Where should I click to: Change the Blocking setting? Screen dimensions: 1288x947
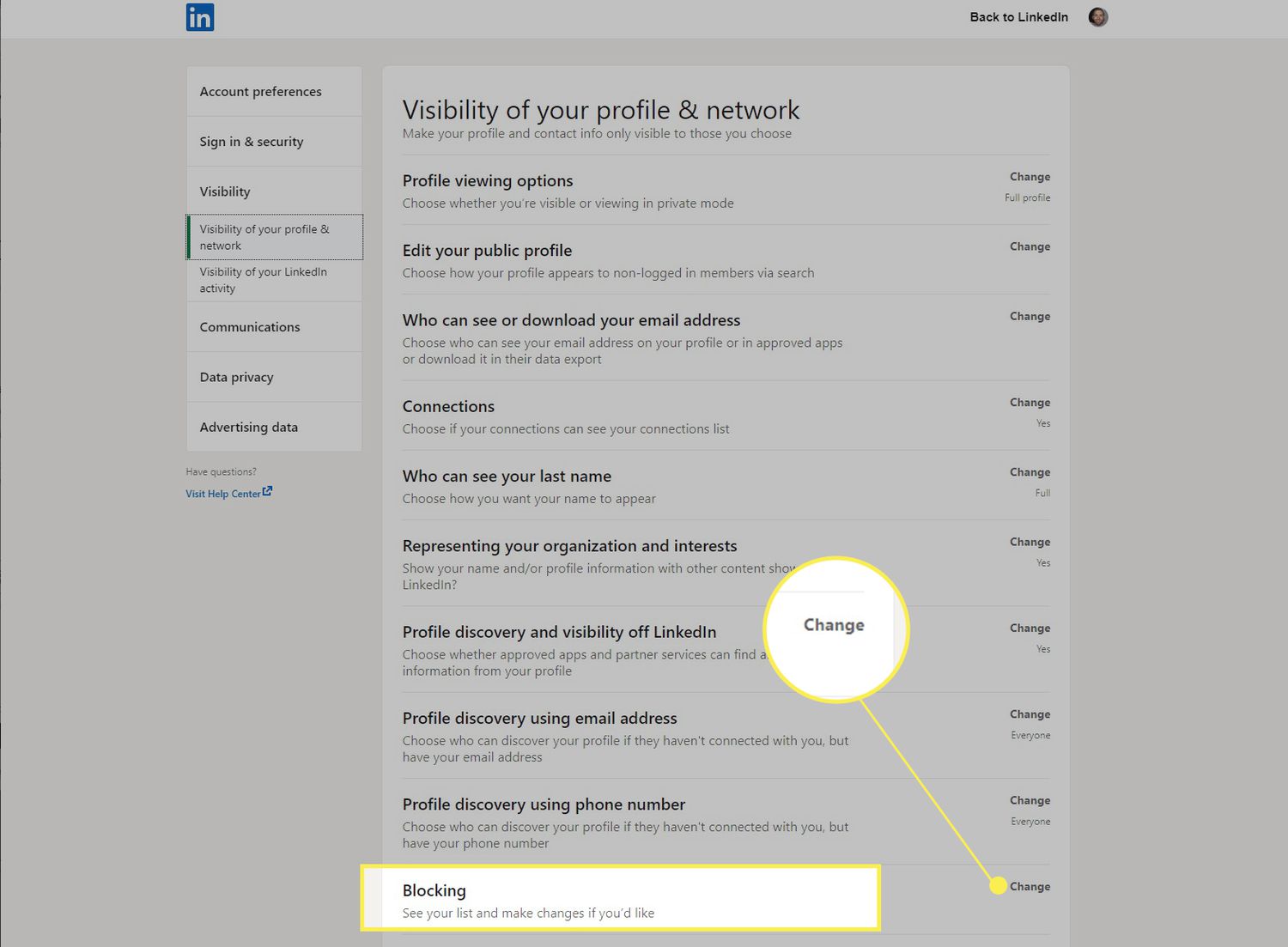[1030, 887]
